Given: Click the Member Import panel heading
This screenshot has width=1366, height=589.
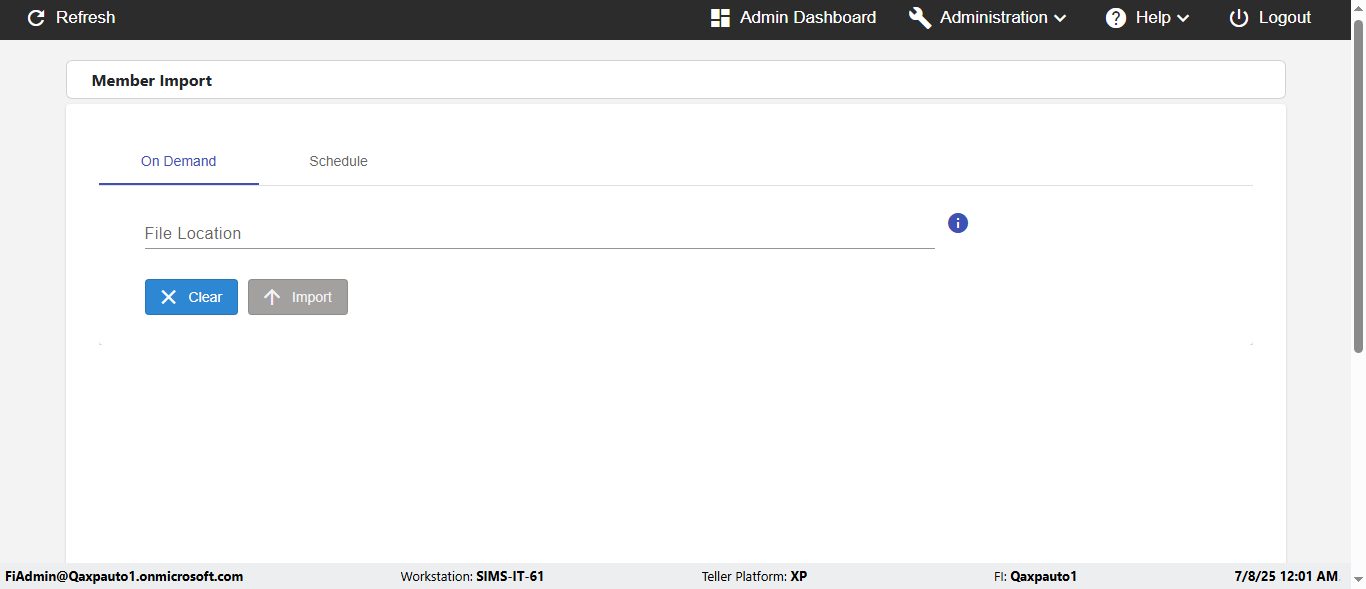Looking at the screenshot, I should (152, 81).
